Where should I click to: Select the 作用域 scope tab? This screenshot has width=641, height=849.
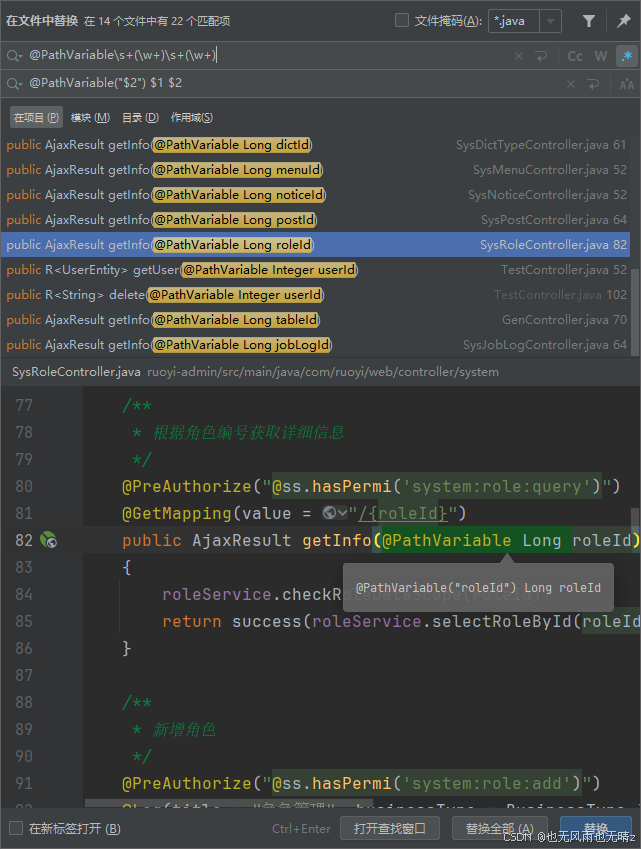192,117
